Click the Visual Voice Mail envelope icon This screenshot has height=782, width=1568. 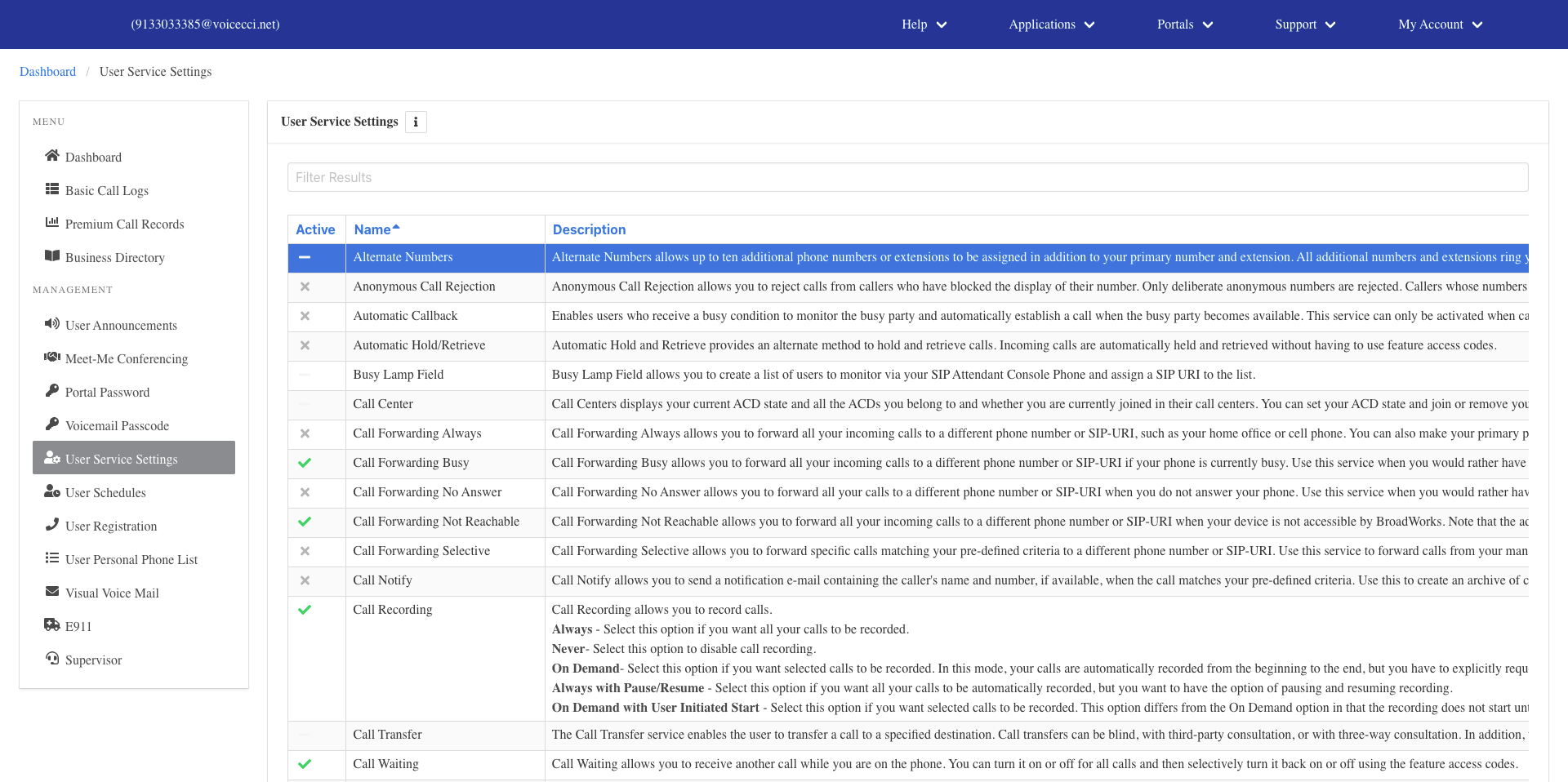52,591
